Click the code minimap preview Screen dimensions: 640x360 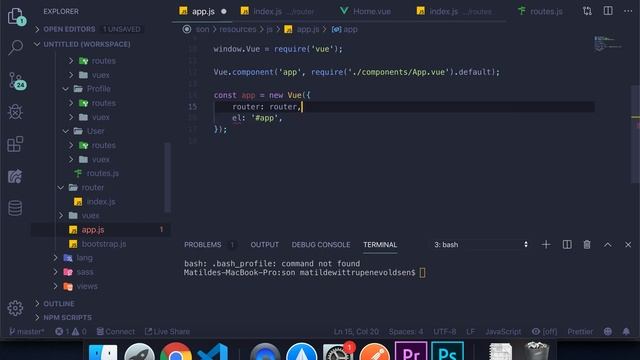608,43
